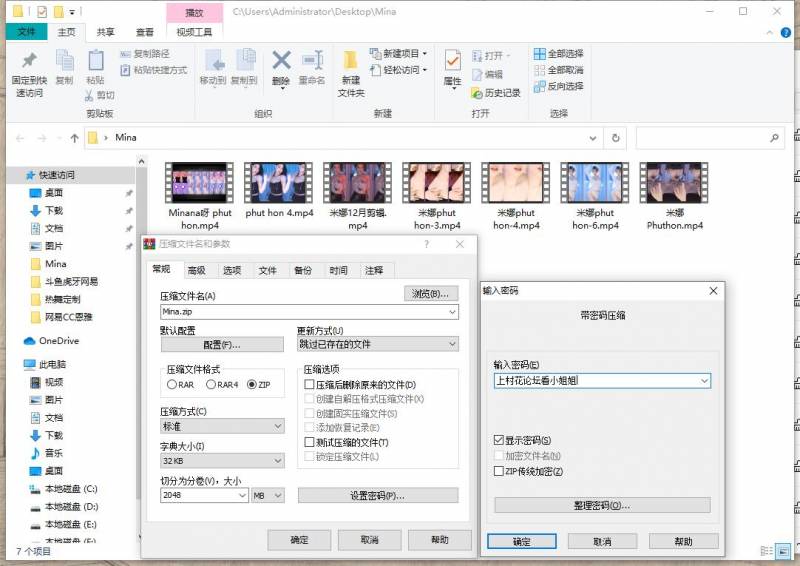Image resolution: width=800 pixels, height=566 pixels.
Task: Open the 查看 ribbon tab
Action: 145,32
